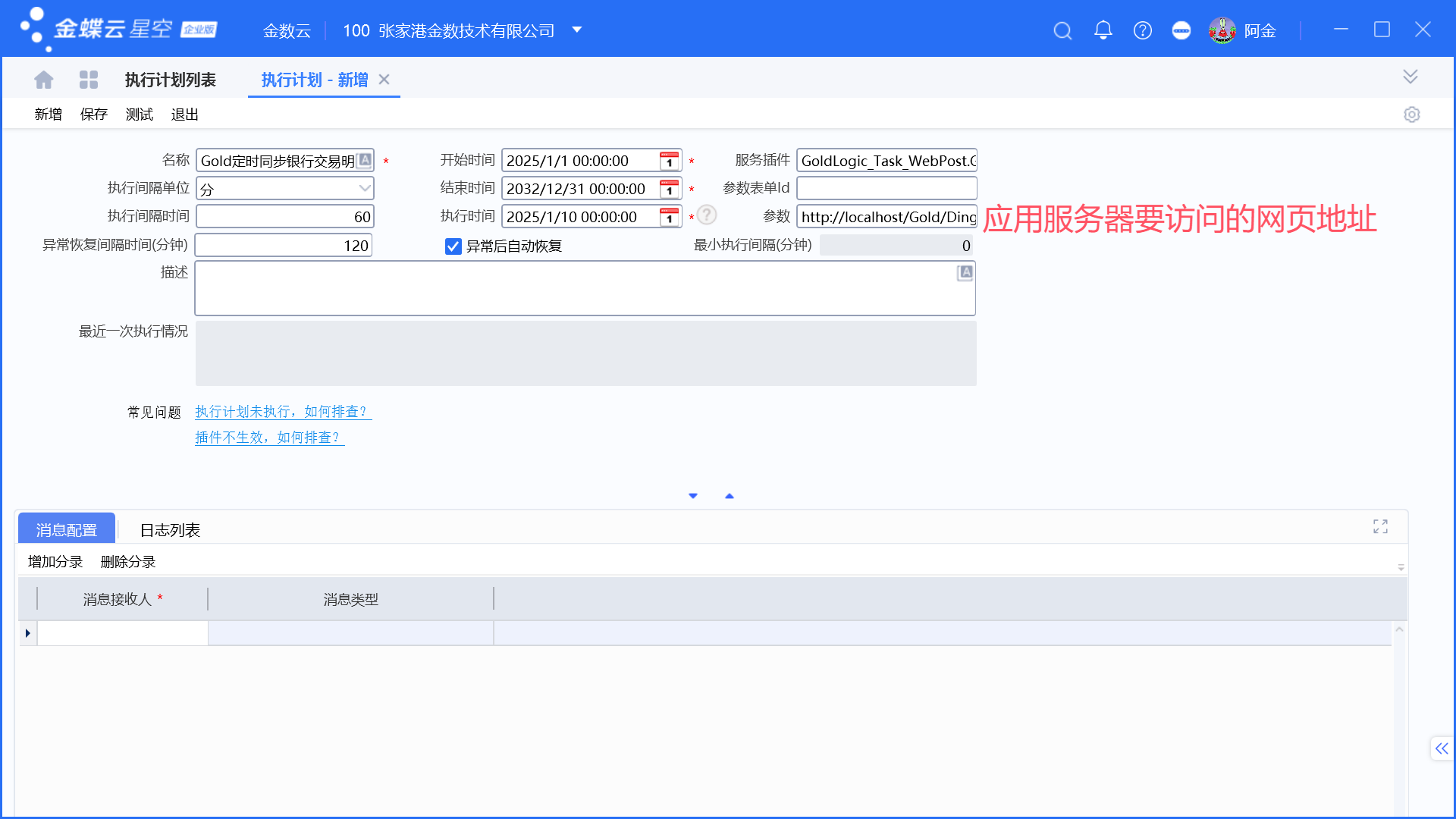Open the chat message bubble icon

[1181, 30]
